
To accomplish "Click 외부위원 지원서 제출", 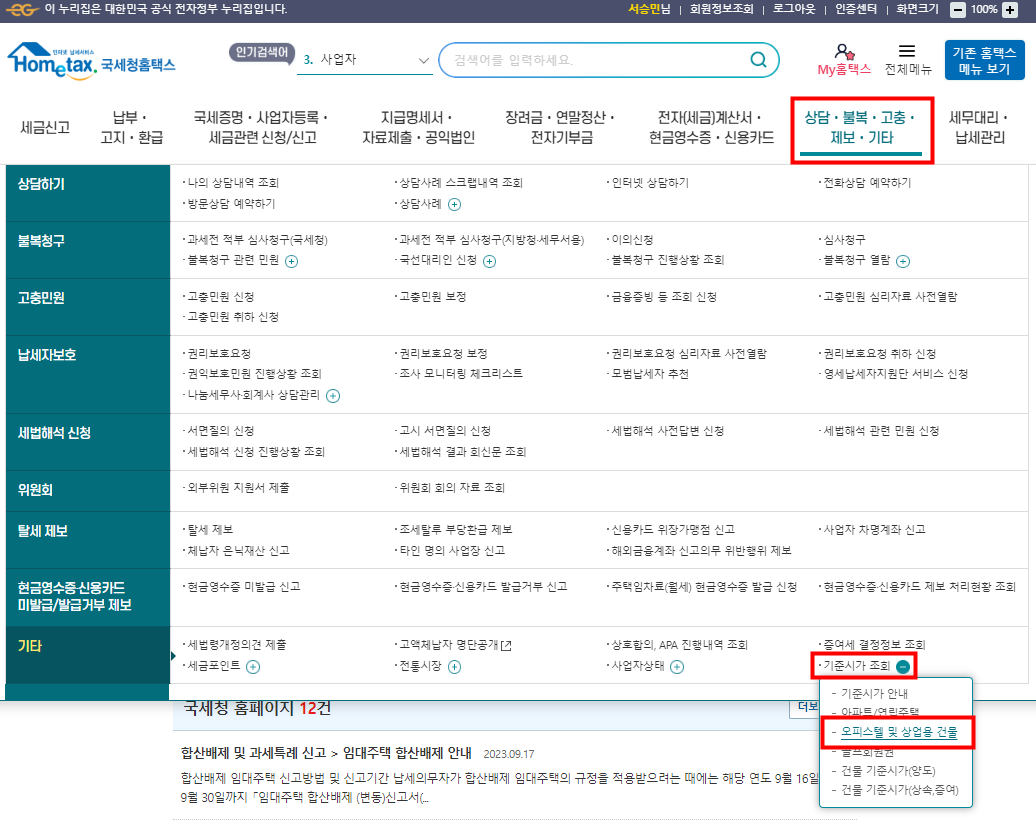I will point(239,487).
